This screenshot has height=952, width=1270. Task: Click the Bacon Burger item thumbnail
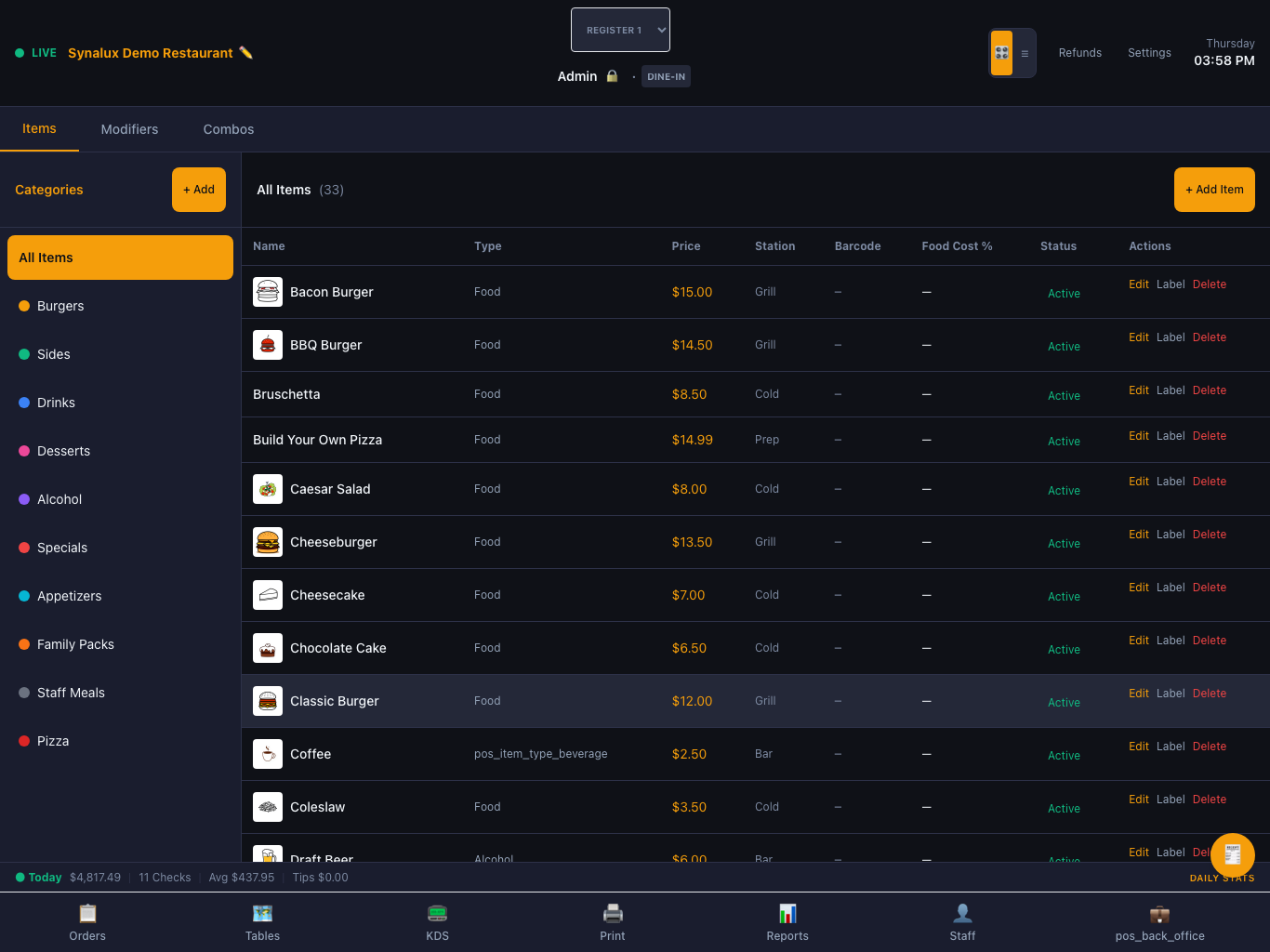pyautogui.click(x=268, y=292)
